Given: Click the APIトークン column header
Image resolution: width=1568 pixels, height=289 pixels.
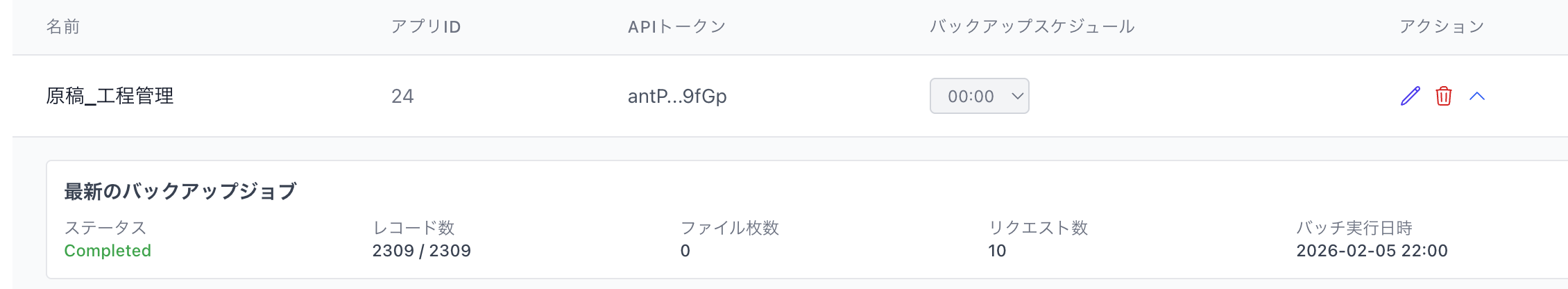Looking at the screenshot, I should 676,26.
